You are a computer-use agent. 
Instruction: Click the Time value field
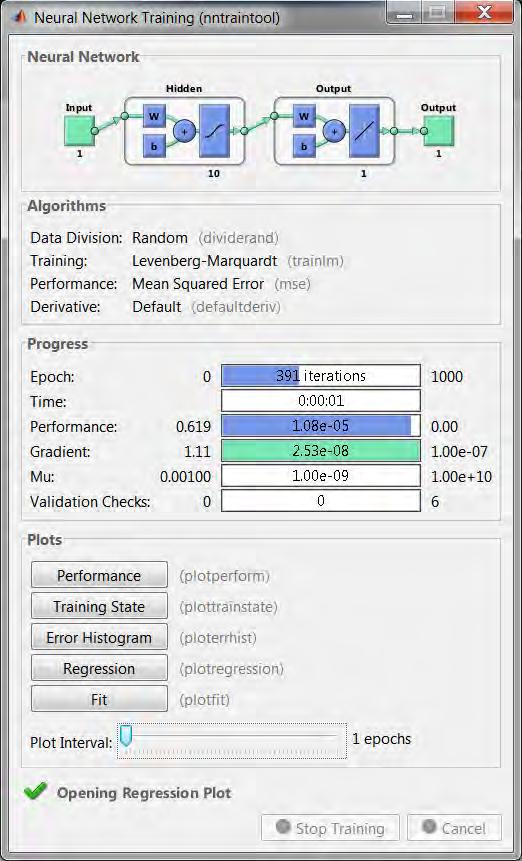(x=321, y=401)
